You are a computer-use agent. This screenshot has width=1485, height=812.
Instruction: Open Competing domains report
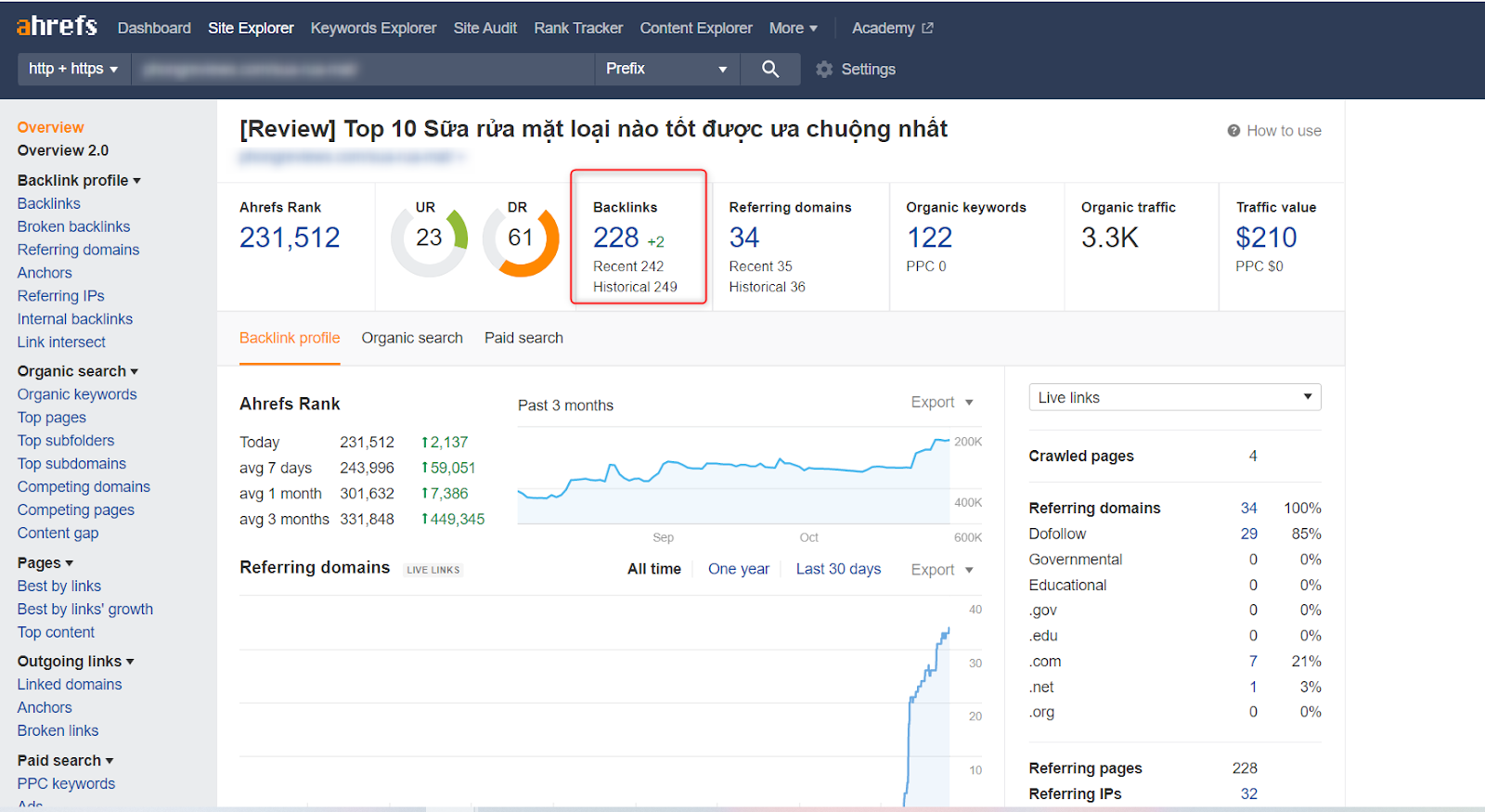pos(84,487)
